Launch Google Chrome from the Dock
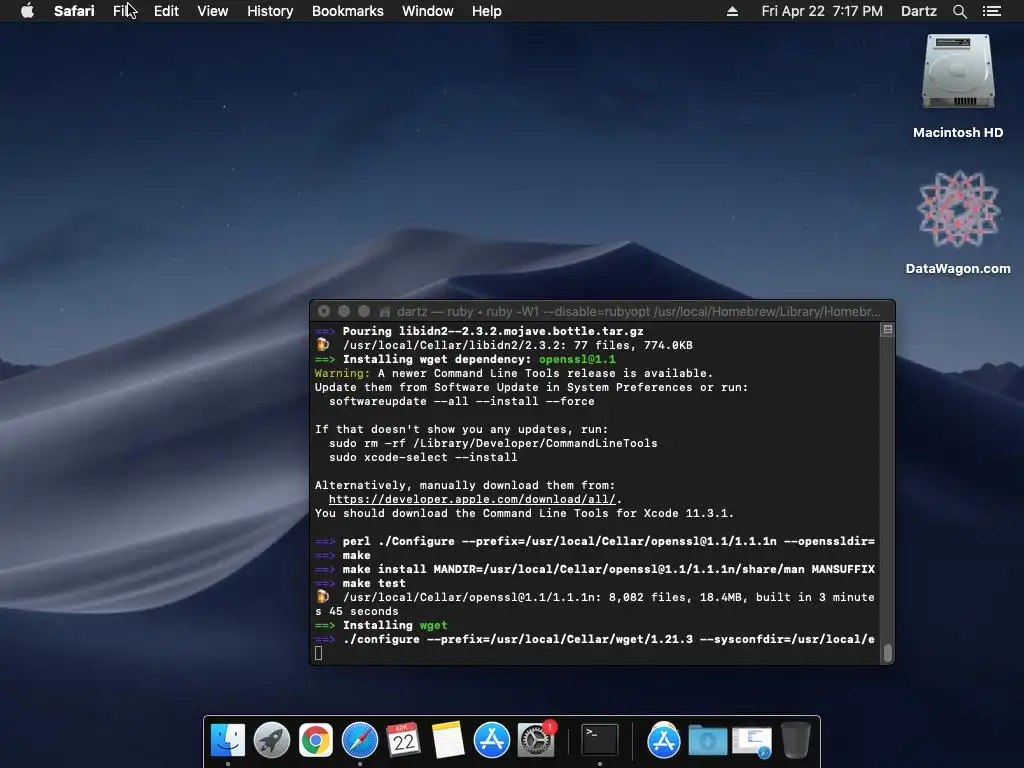The width and height of the screenshot is (1024, 768). (x=315, y=740)
